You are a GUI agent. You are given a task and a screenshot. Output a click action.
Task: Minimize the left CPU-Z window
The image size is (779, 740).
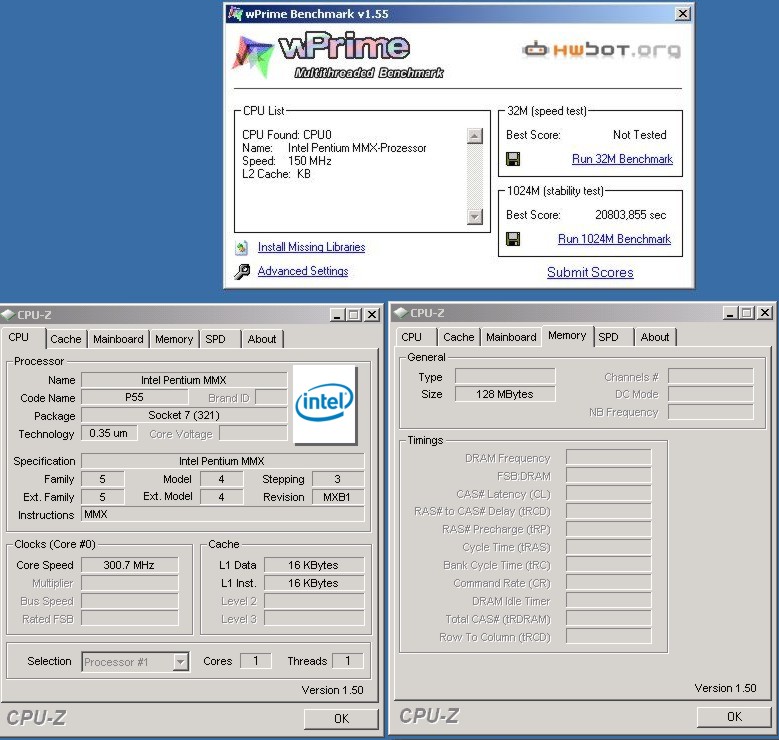(x=337, y=315)
